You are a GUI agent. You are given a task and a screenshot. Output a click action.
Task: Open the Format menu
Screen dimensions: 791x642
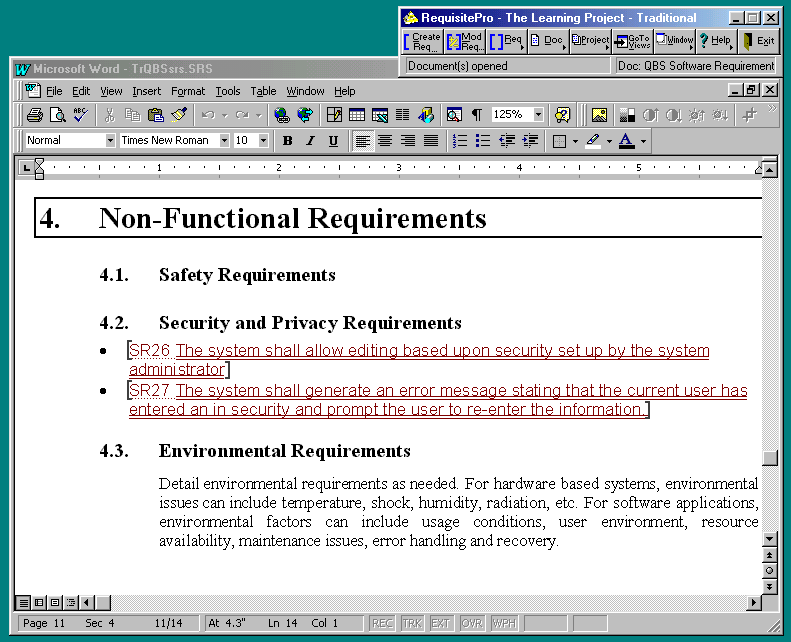click(x=188, y=91)
